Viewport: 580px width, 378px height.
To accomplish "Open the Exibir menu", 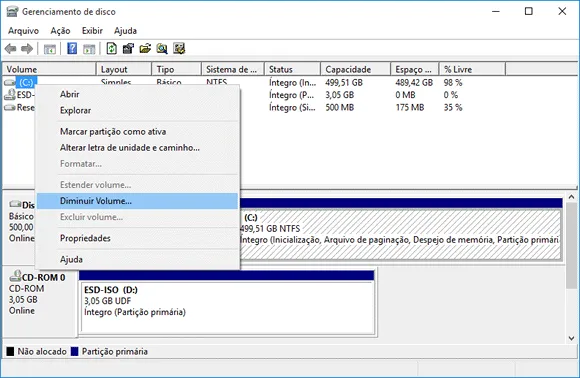I will click(x=92, y=31).
